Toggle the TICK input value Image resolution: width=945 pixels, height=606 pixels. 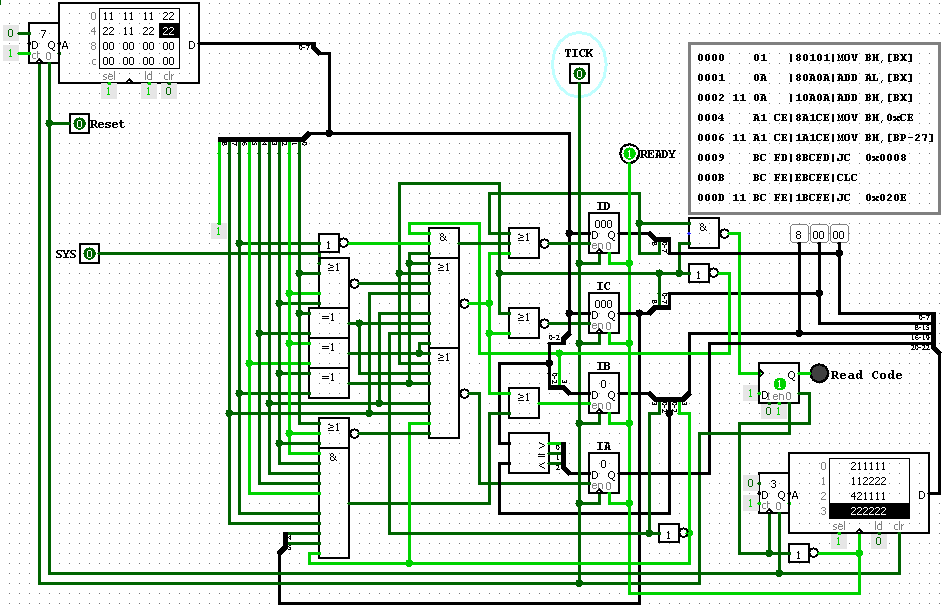[x=578, y=72]
